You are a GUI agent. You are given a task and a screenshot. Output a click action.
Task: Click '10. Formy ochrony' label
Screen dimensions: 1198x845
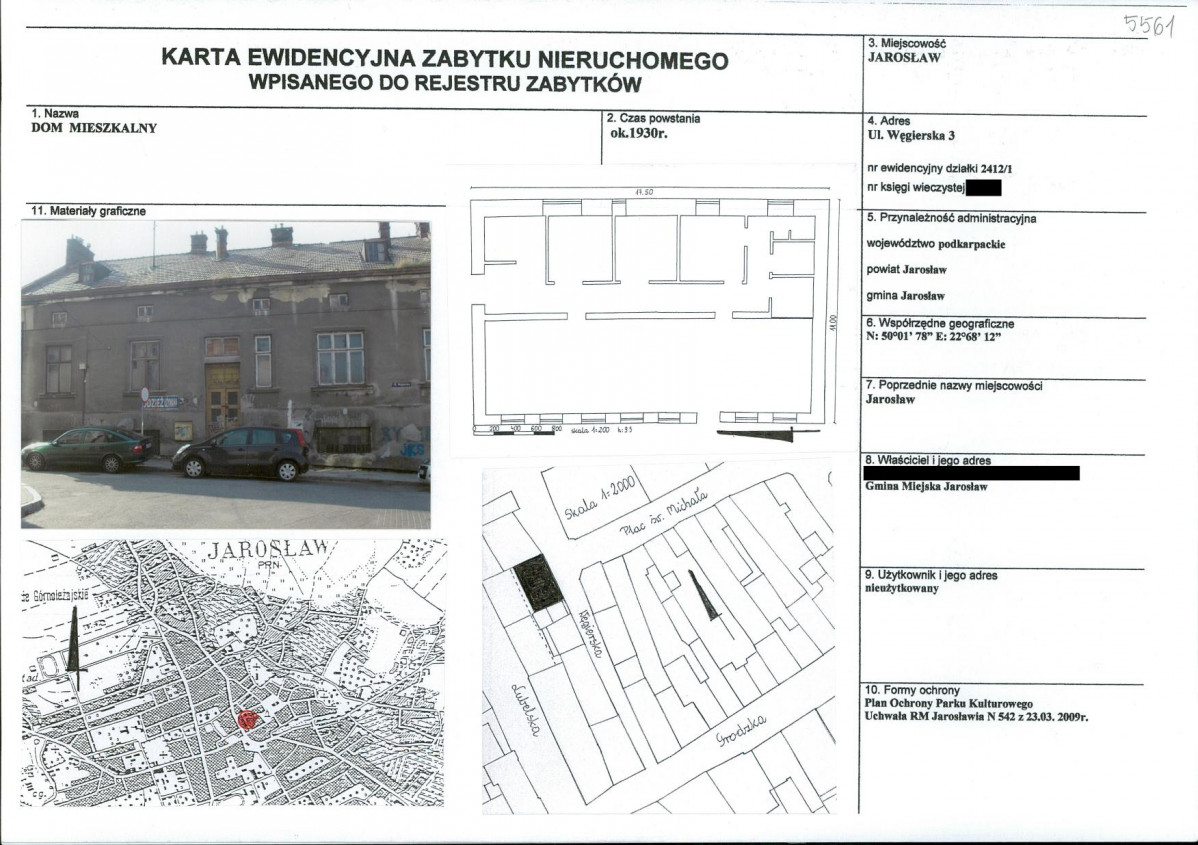[x=912, y=689]
